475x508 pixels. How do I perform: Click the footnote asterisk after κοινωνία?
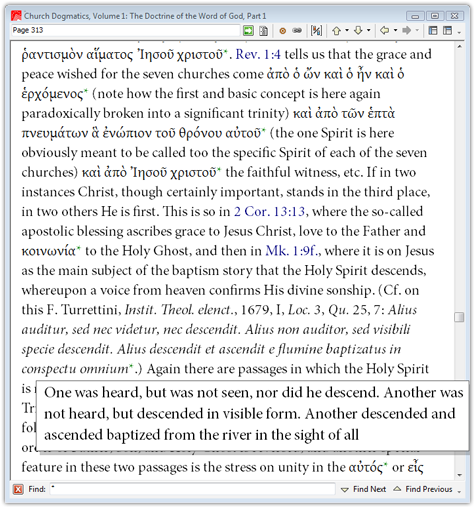pos(79,248)
